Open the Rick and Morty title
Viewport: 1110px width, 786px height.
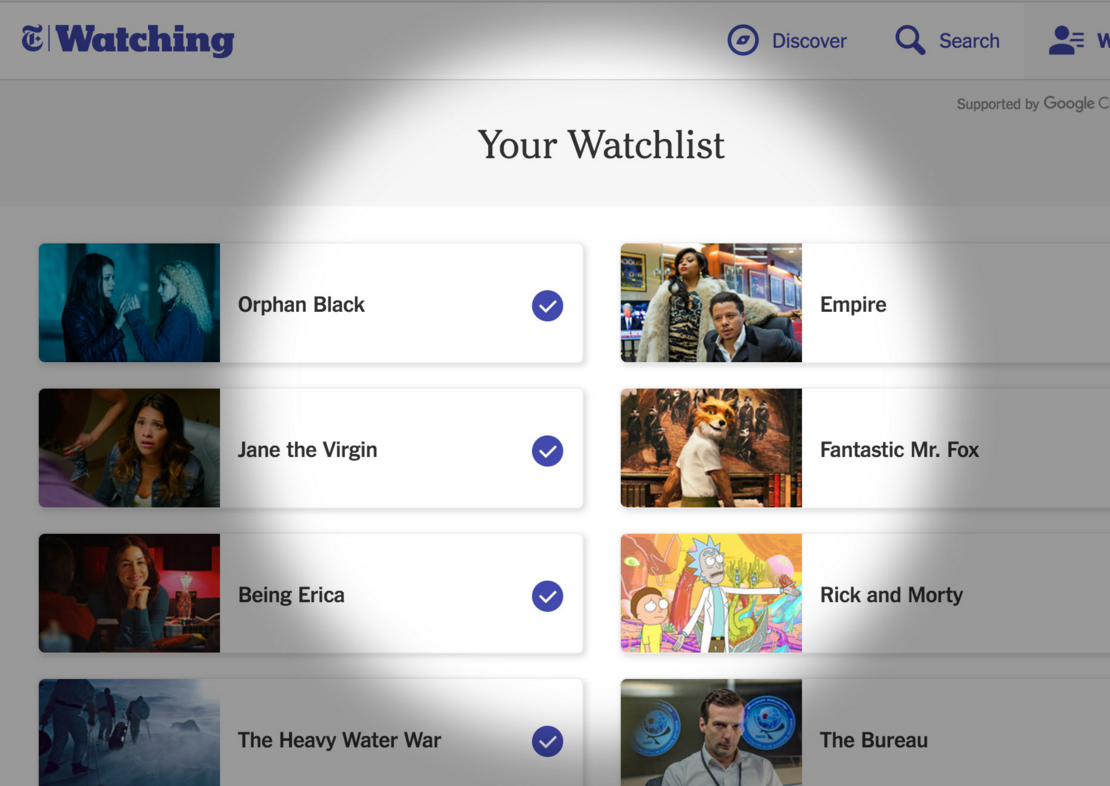click(891, 595)
